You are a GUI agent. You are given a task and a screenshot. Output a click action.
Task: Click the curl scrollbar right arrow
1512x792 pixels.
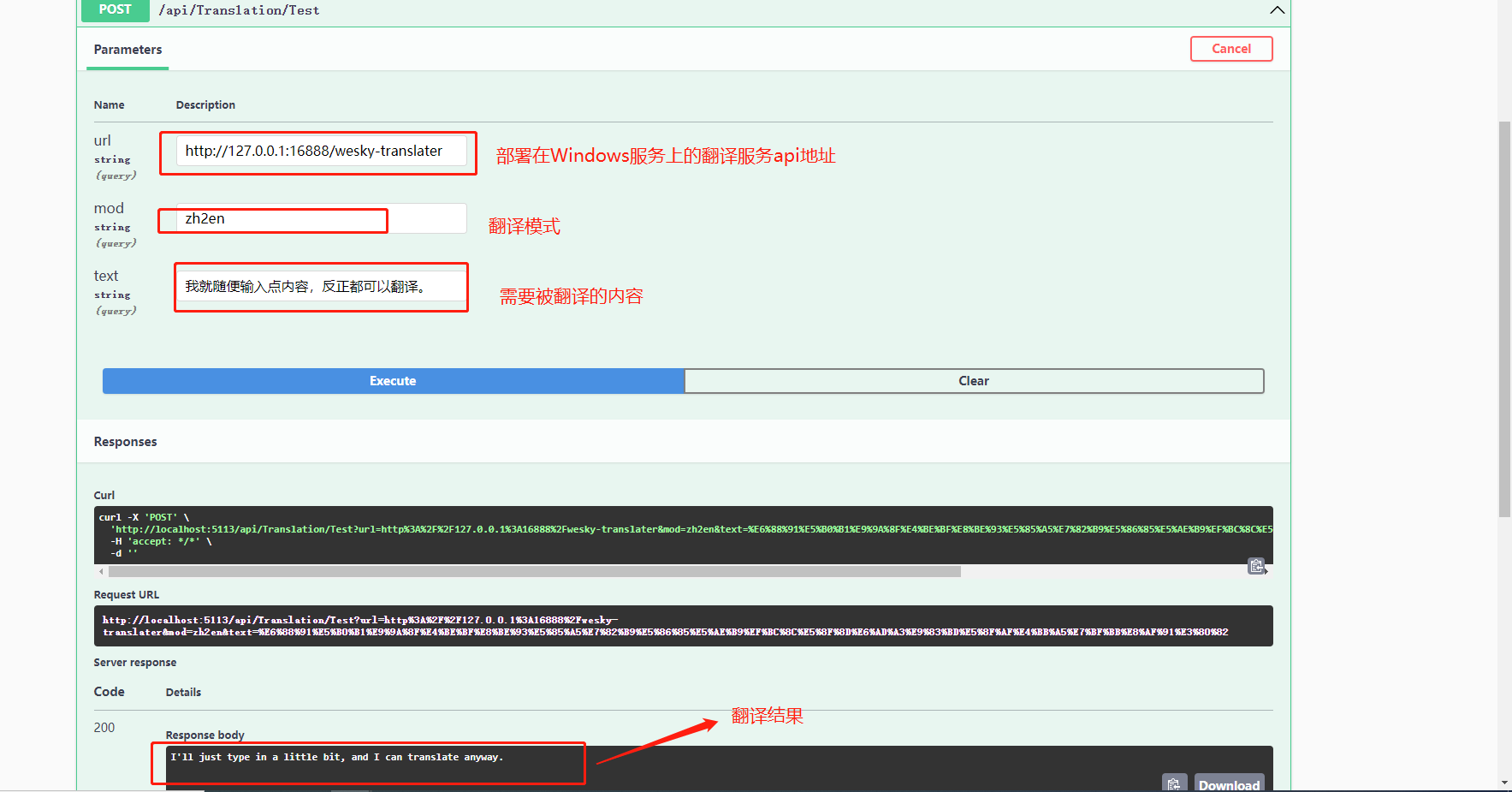pyautogui.click(x=1266, y=571)
